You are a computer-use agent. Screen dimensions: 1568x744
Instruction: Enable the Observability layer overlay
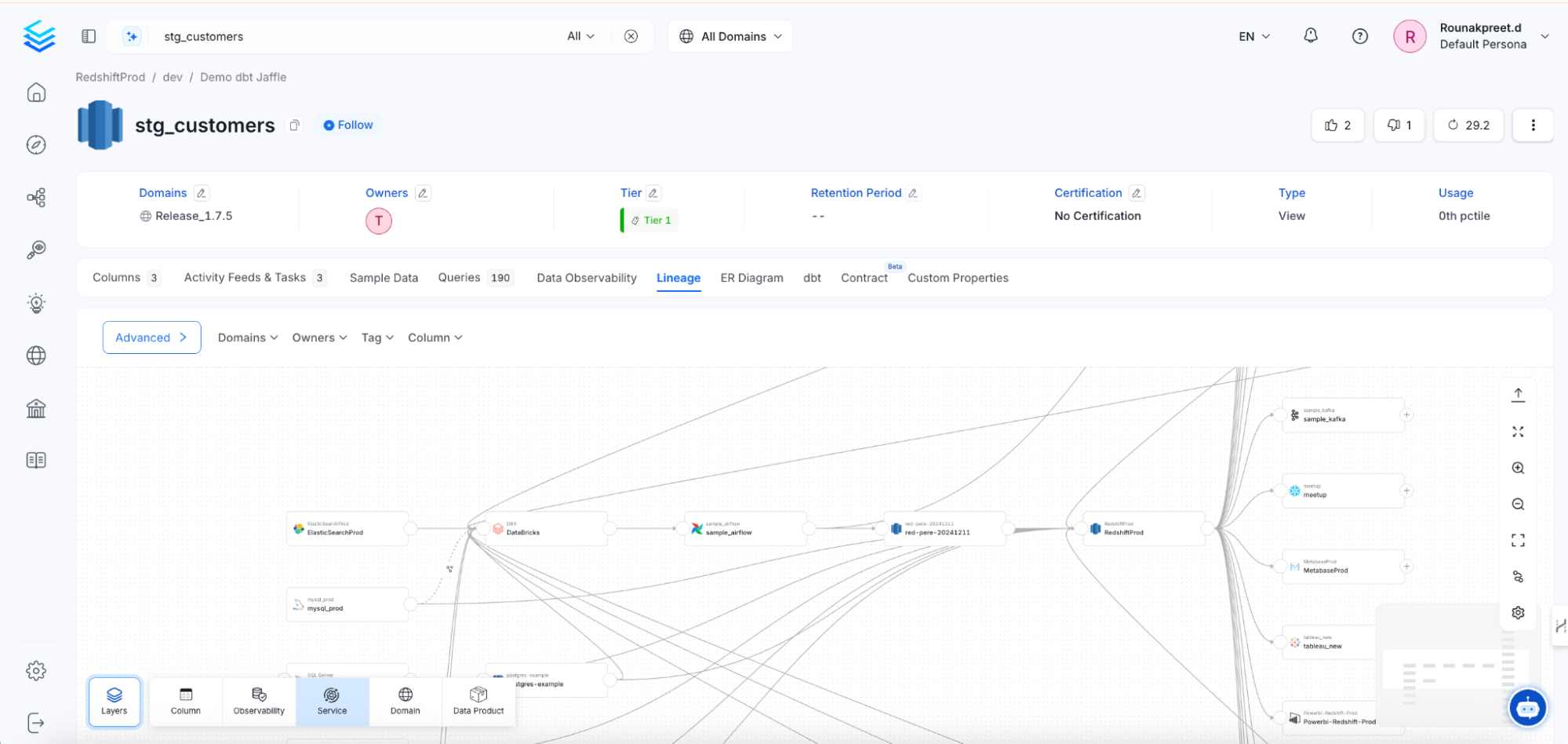tap(258, 701)
